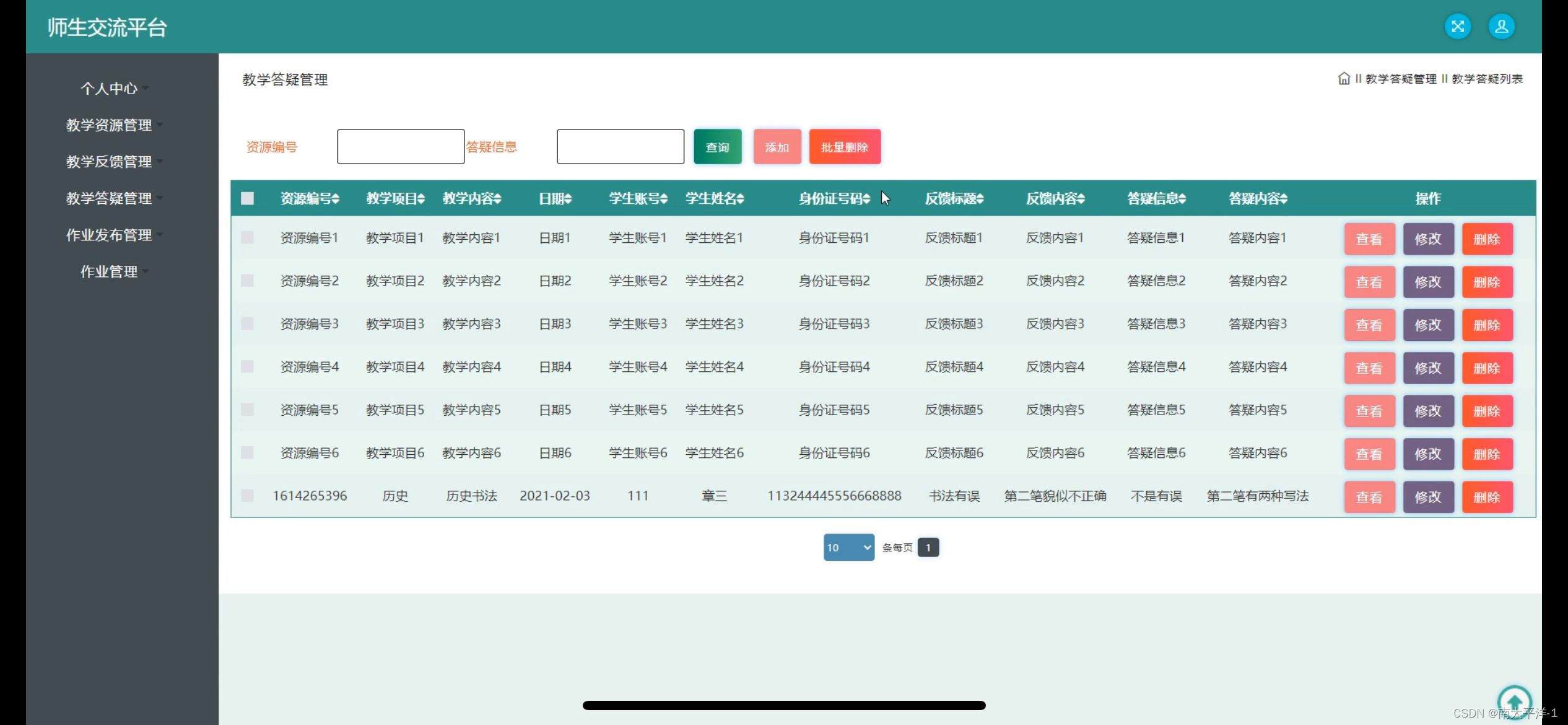Click cell 答疑内容4

click(x=1258, y=367)
